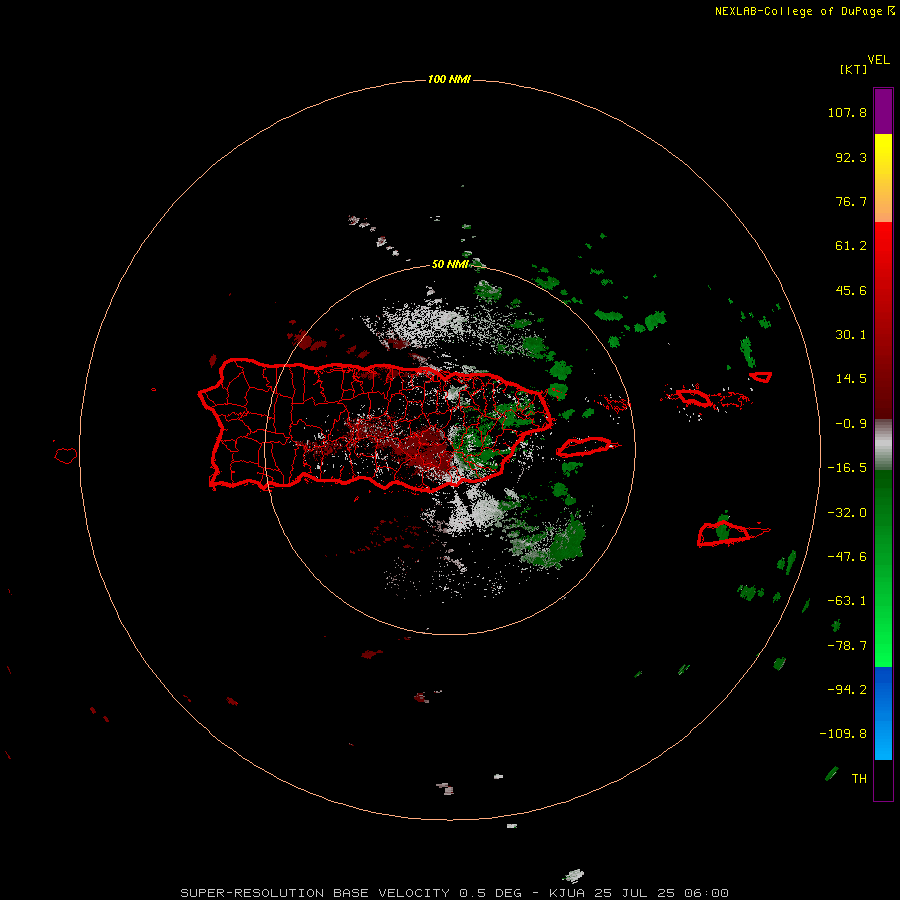The width and height of the screenshot is (900, 900).
Task: Select the 107.8 scale value
Action: click(847, 112)
